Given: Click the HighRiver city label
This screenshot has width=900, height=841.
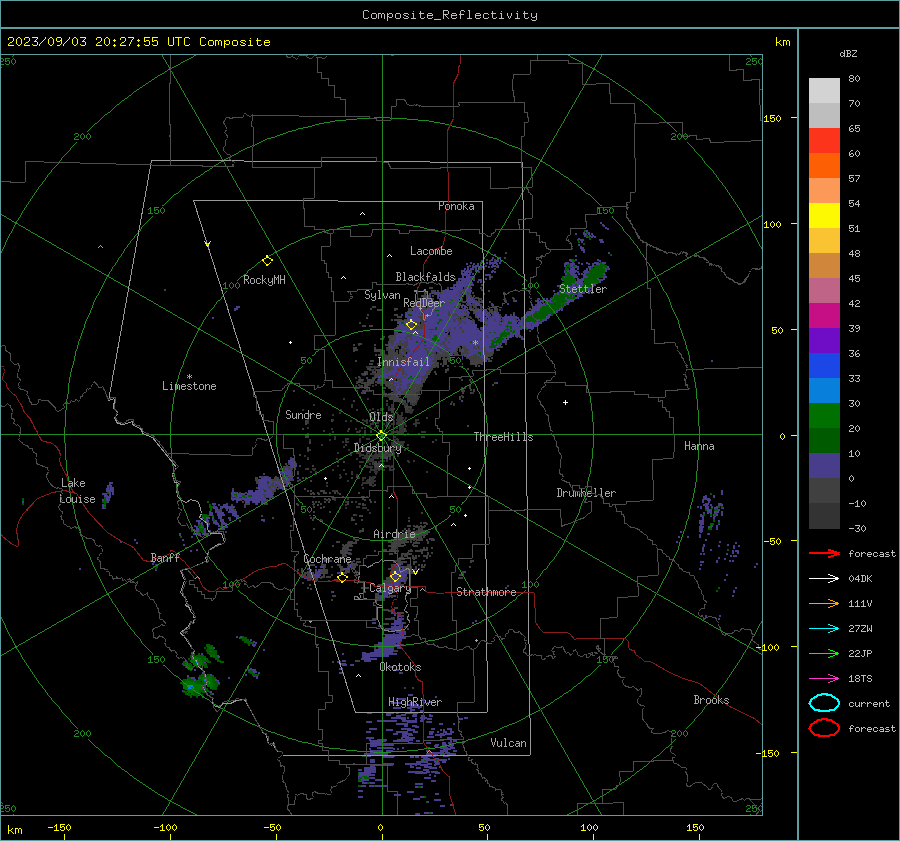Looking at the screenshot, I should point(415,702).
